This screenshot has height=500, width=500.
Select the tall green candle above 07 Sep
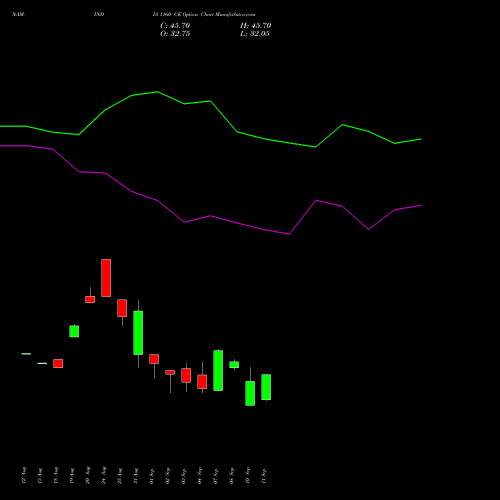click(x=218, y=370)
